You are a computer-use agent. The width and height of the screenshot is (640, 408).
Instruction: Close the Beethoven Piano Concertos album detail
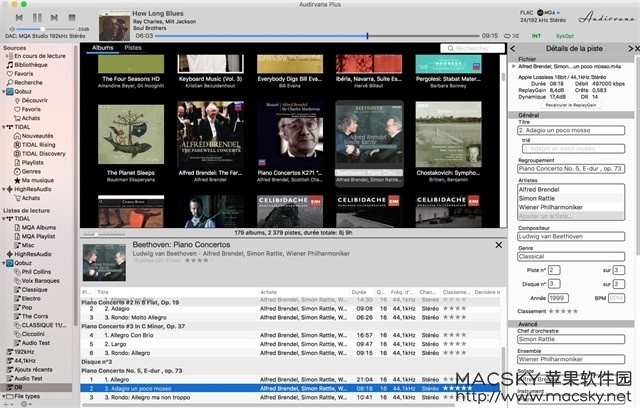pos(498,245)
